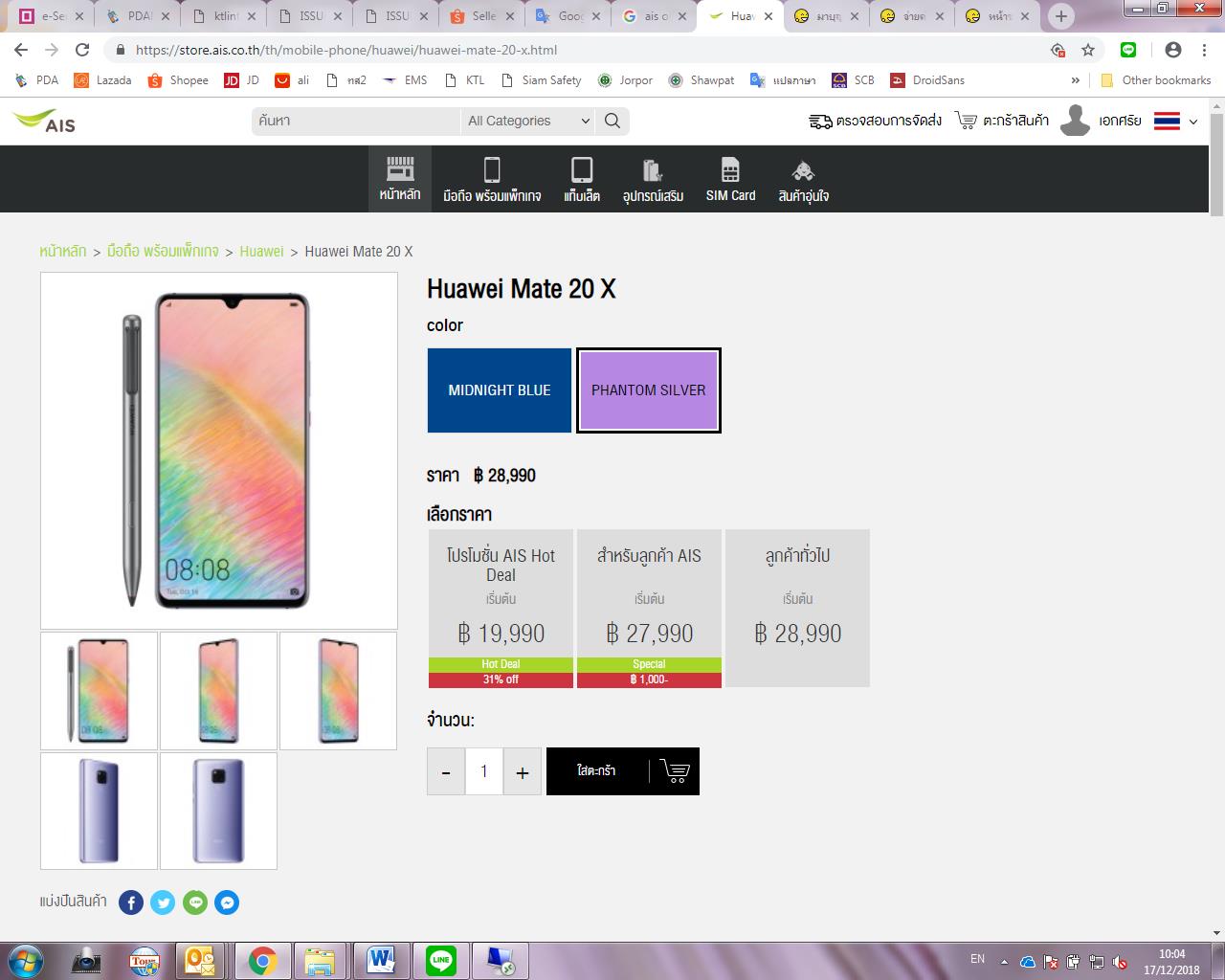Open the accessories category menu

pos(653,179)
